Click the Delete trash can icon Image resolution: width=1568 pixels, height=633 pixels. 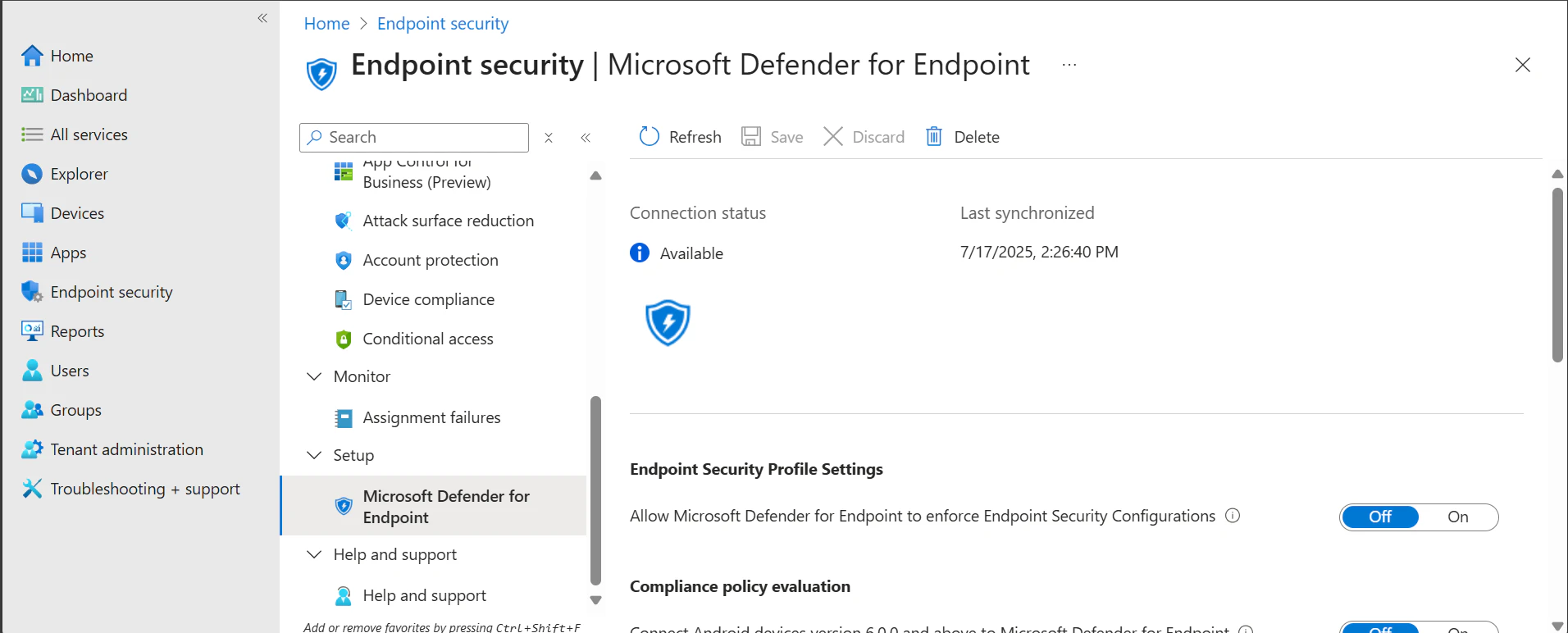(934, 136)
